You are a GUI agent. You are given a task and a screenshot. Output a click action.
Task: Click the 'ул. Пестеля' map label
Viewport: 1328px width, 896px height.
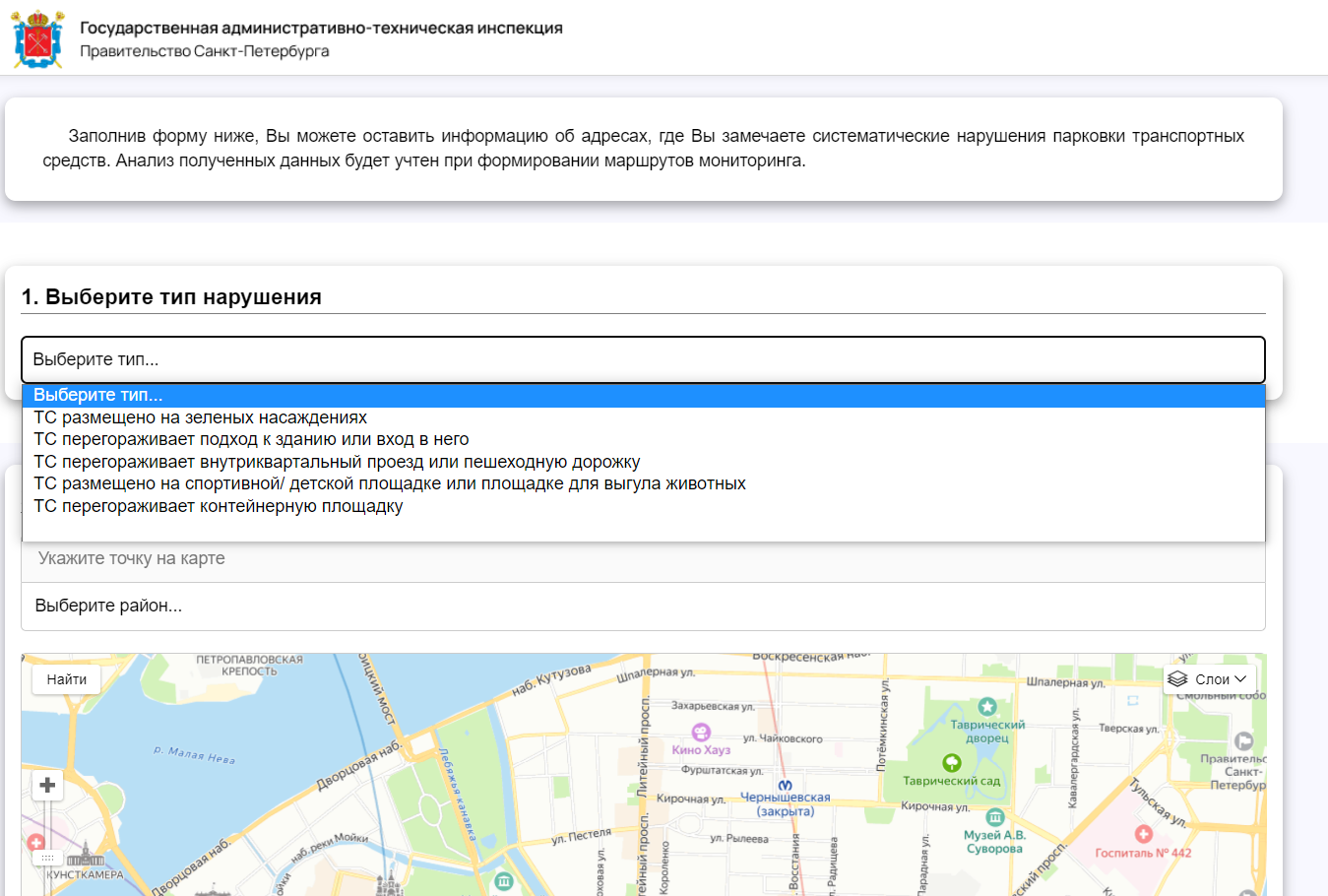pyautogui.click(x=582, y=836)
